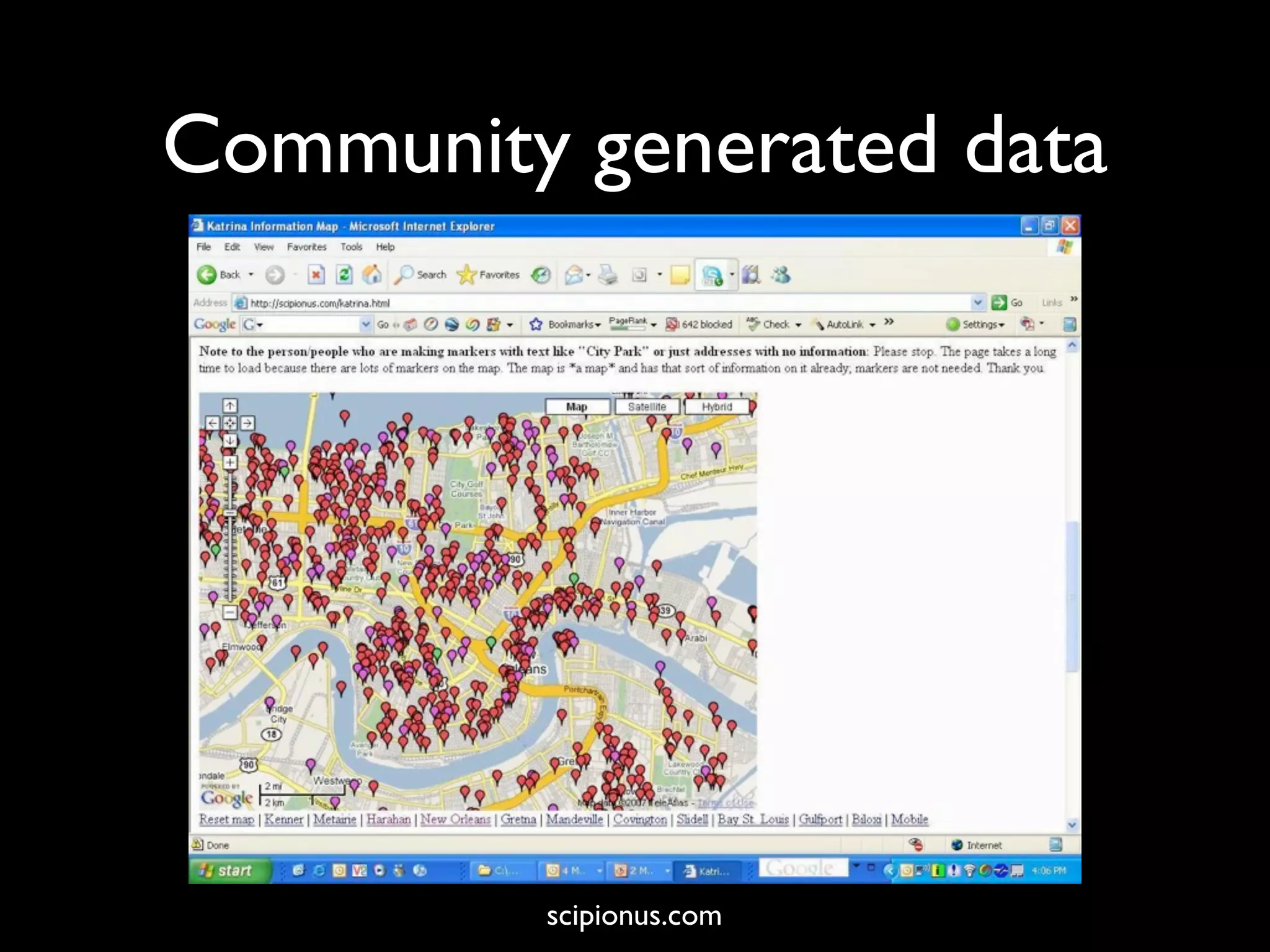Click the Mail envelope icon
This screenshot has width=1270, height=952.
pos(574,275)
